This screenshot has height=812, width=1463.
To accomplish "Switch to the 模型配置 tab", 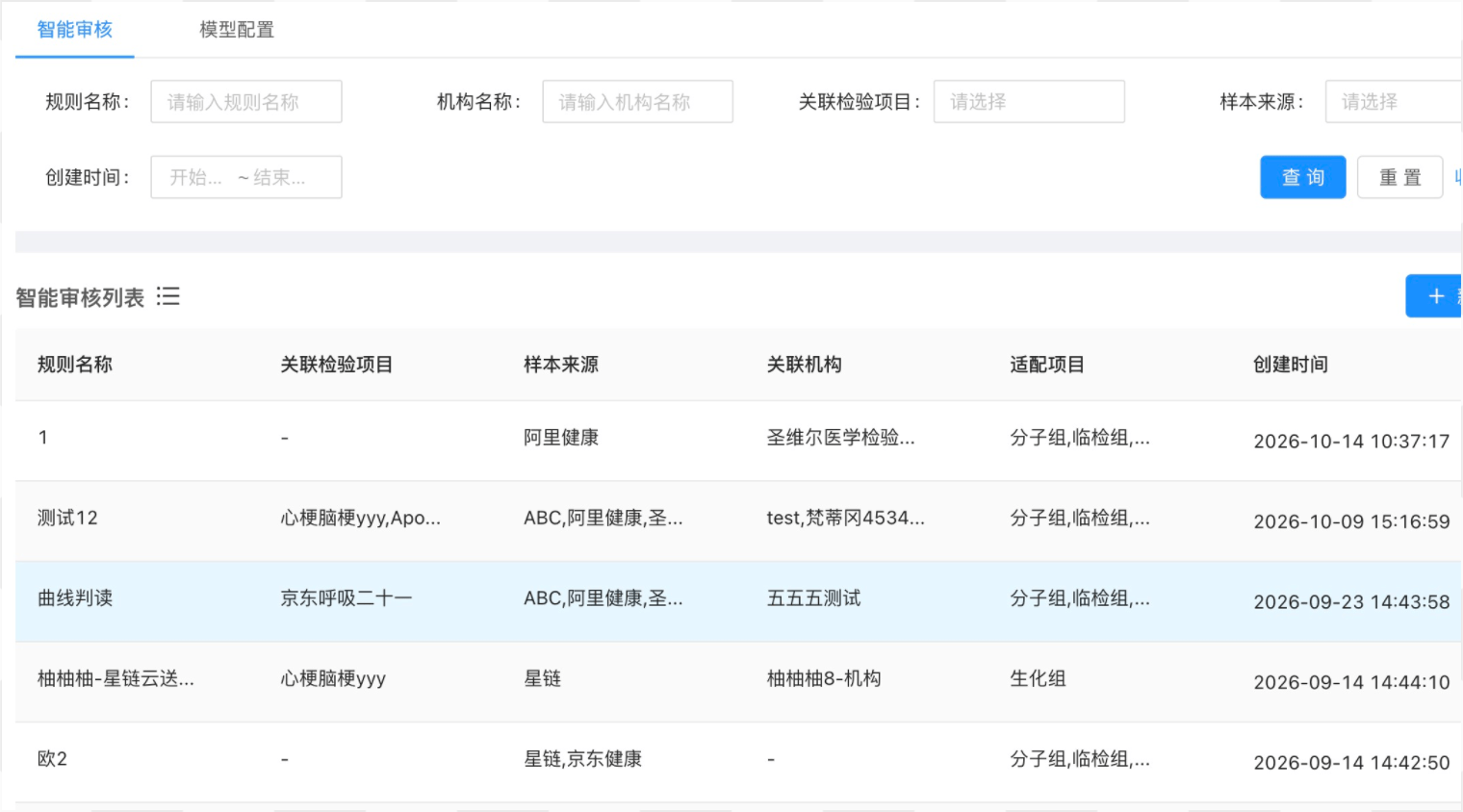I will (237, 30).
